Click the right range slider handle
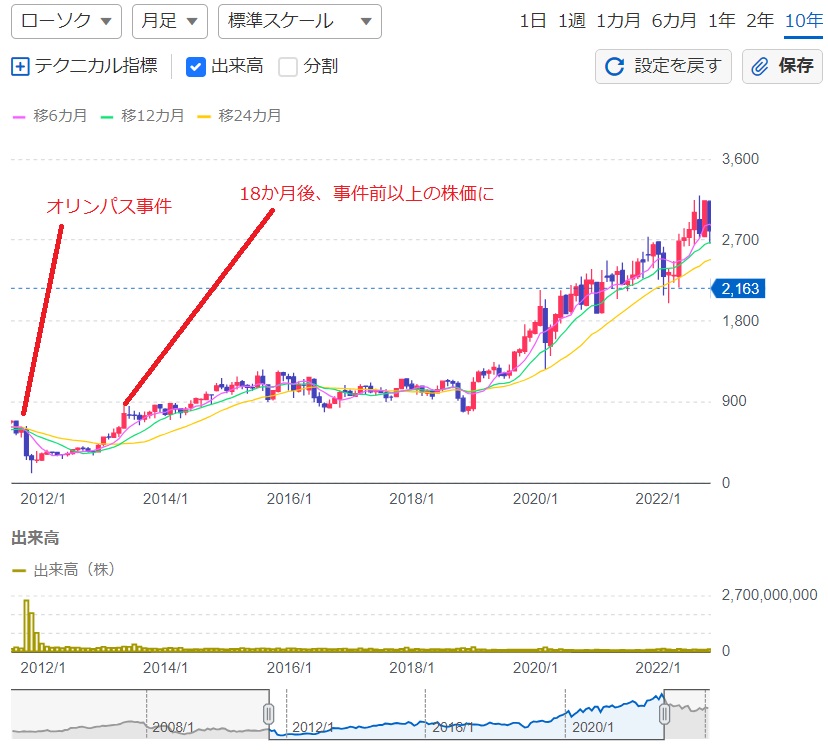This screenshot has width=828, height=750. pyautogui.click(x=664, y=714)
